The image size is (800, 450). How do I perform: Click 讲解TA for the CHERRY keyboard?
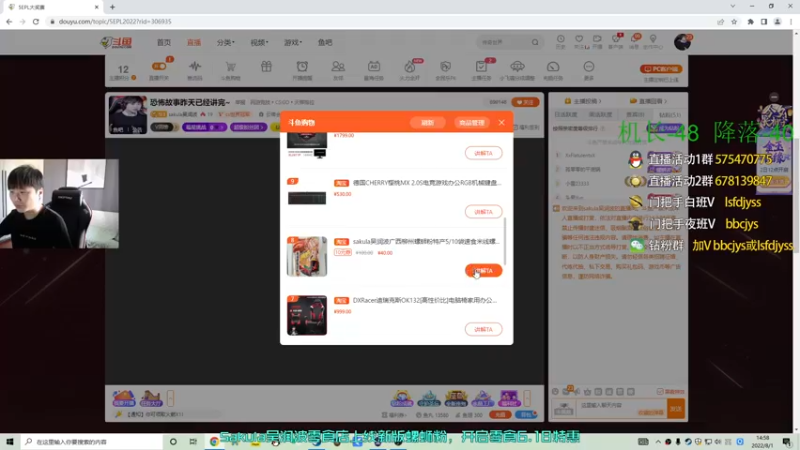click(483, 212)
